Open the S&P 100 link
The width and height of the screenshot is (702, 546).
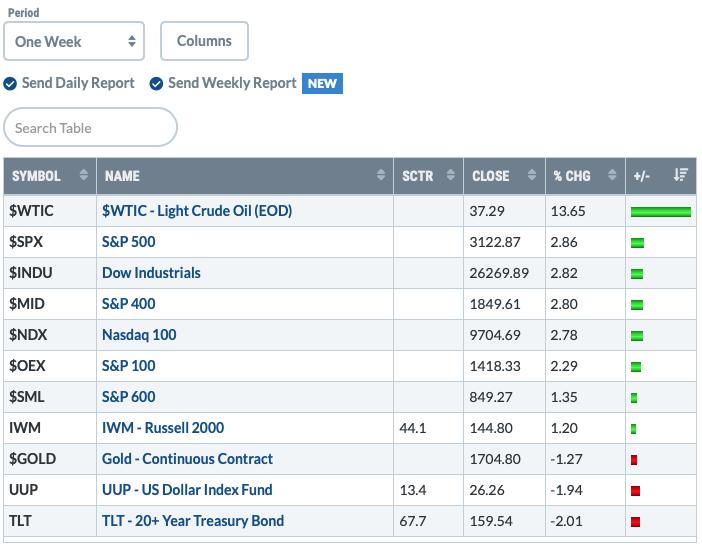pos(128,366)
